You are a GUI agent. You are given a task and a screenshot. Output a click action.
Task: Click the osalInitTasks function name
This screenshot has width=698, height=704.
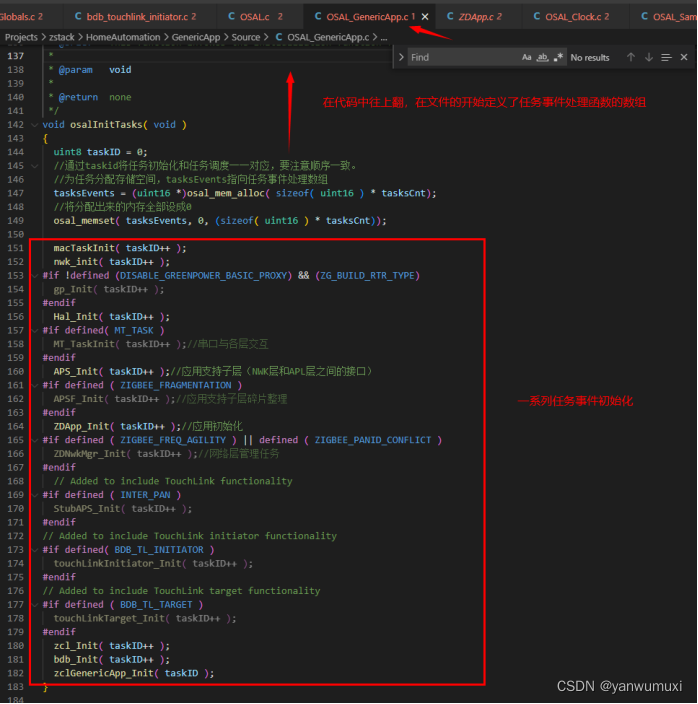(106, 124)
